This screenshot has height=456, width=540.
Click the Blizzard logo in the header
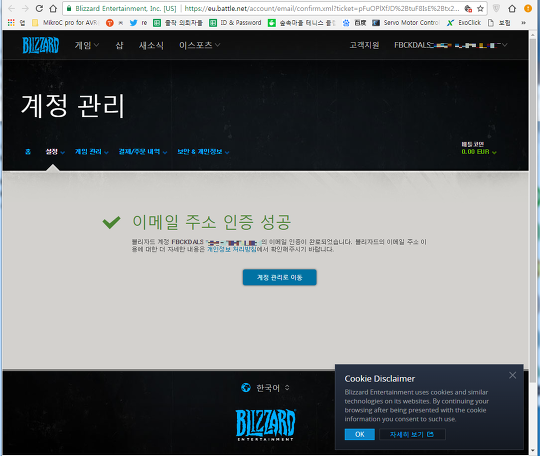click(x=41, y=45)
